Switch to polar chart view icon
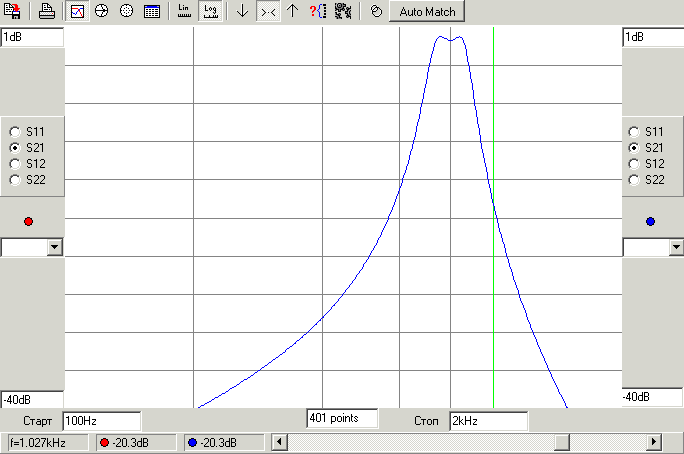Screen dimensions: 684x454 pyautogui.click(x=127, y=11)
